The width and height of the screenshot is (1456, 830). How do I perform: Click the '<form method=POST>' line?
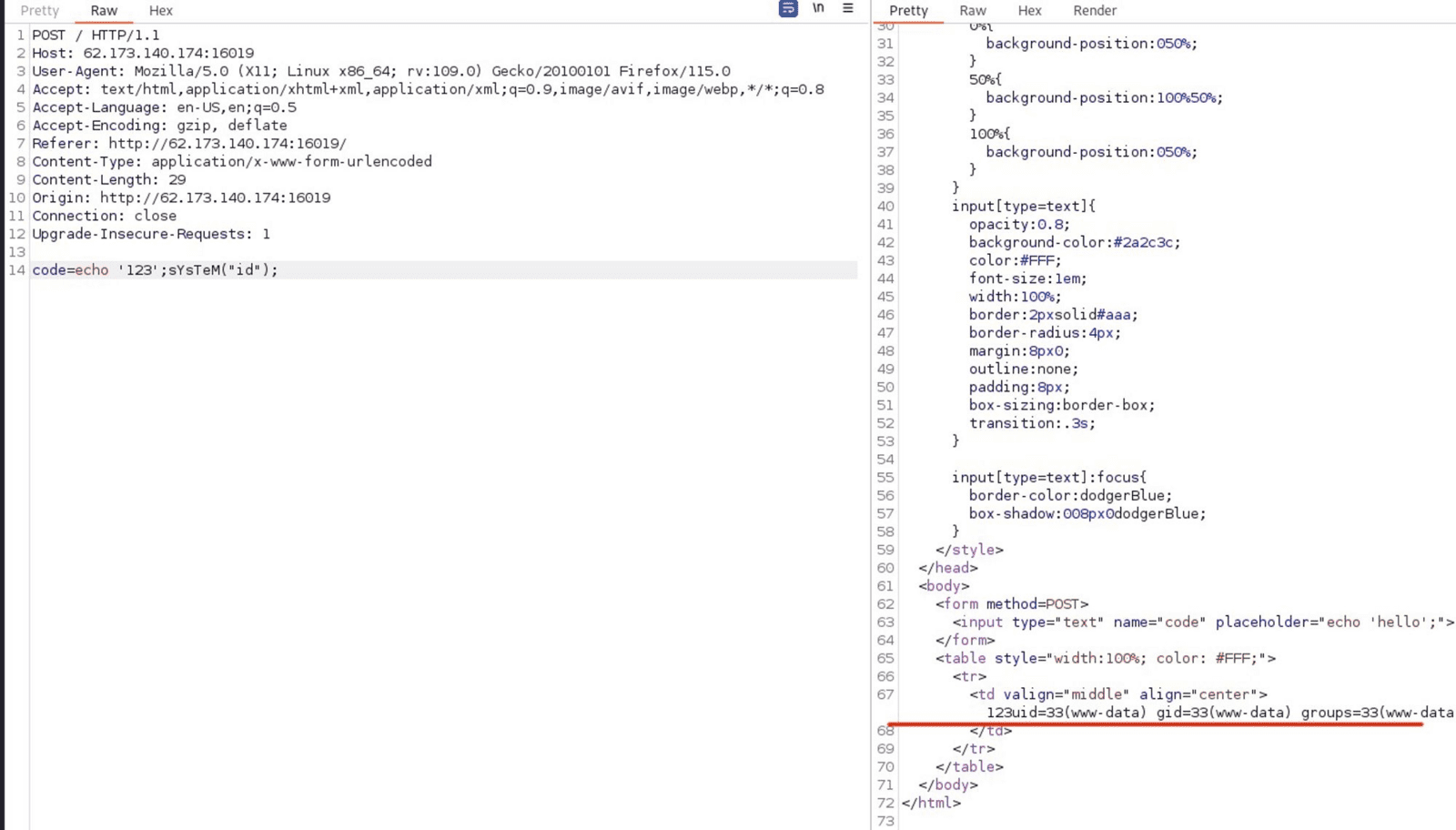[x=1012, y=604]
